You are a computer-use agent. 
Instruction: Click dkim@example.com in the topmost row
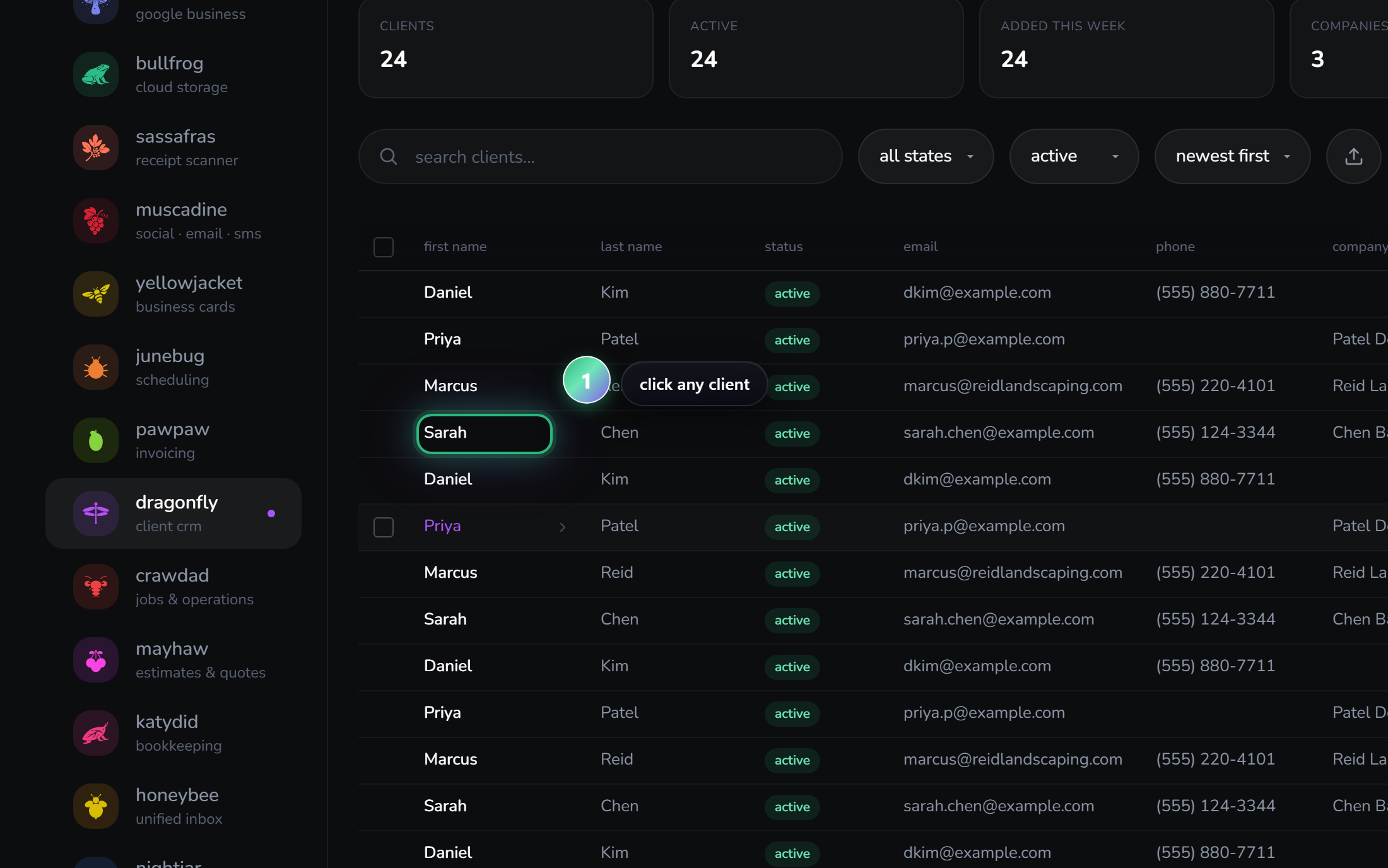(977, 293)
